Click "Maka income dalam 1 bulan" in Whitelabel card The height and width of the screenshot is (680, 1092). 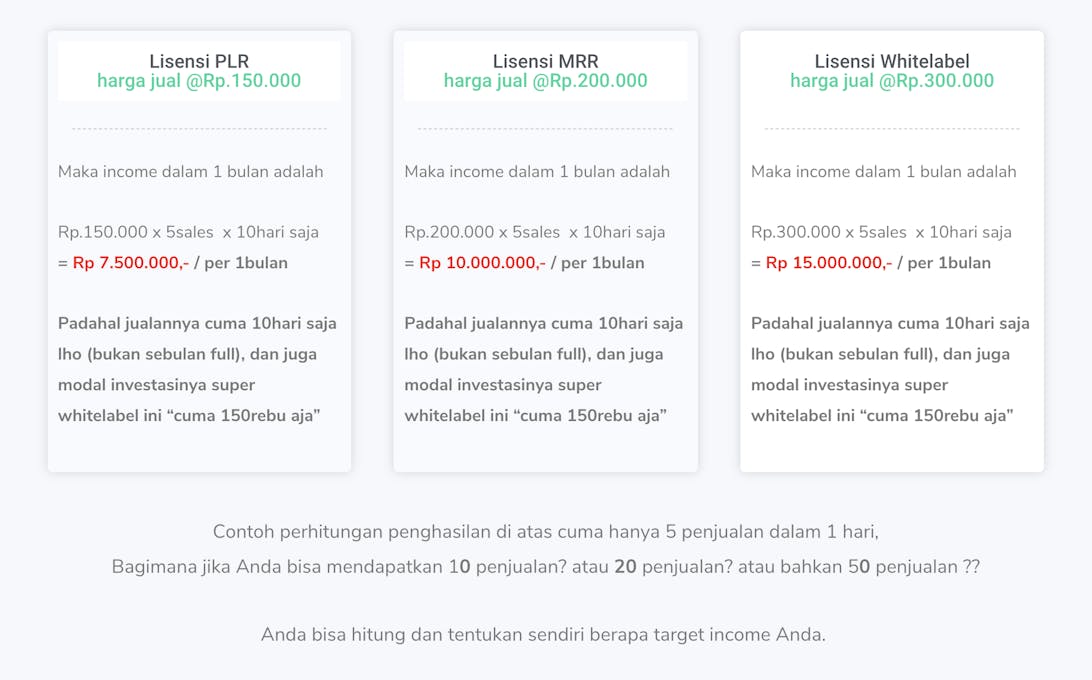883,171
